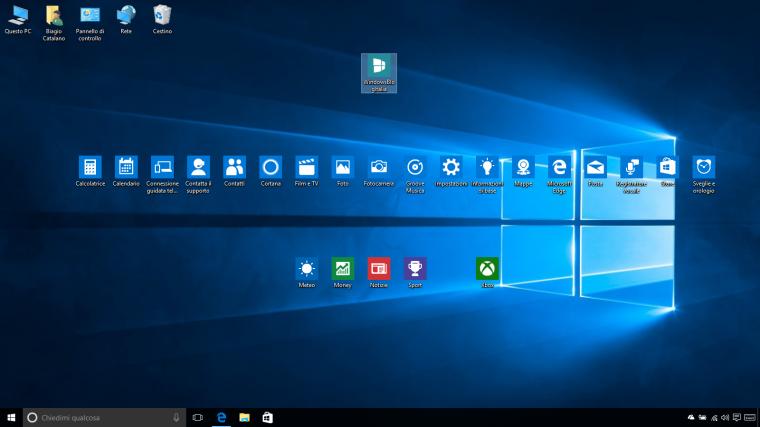Viewport: 760px width, 427px height.
Task: Click the Cortana search box
Action: click(x=104, y=417)
